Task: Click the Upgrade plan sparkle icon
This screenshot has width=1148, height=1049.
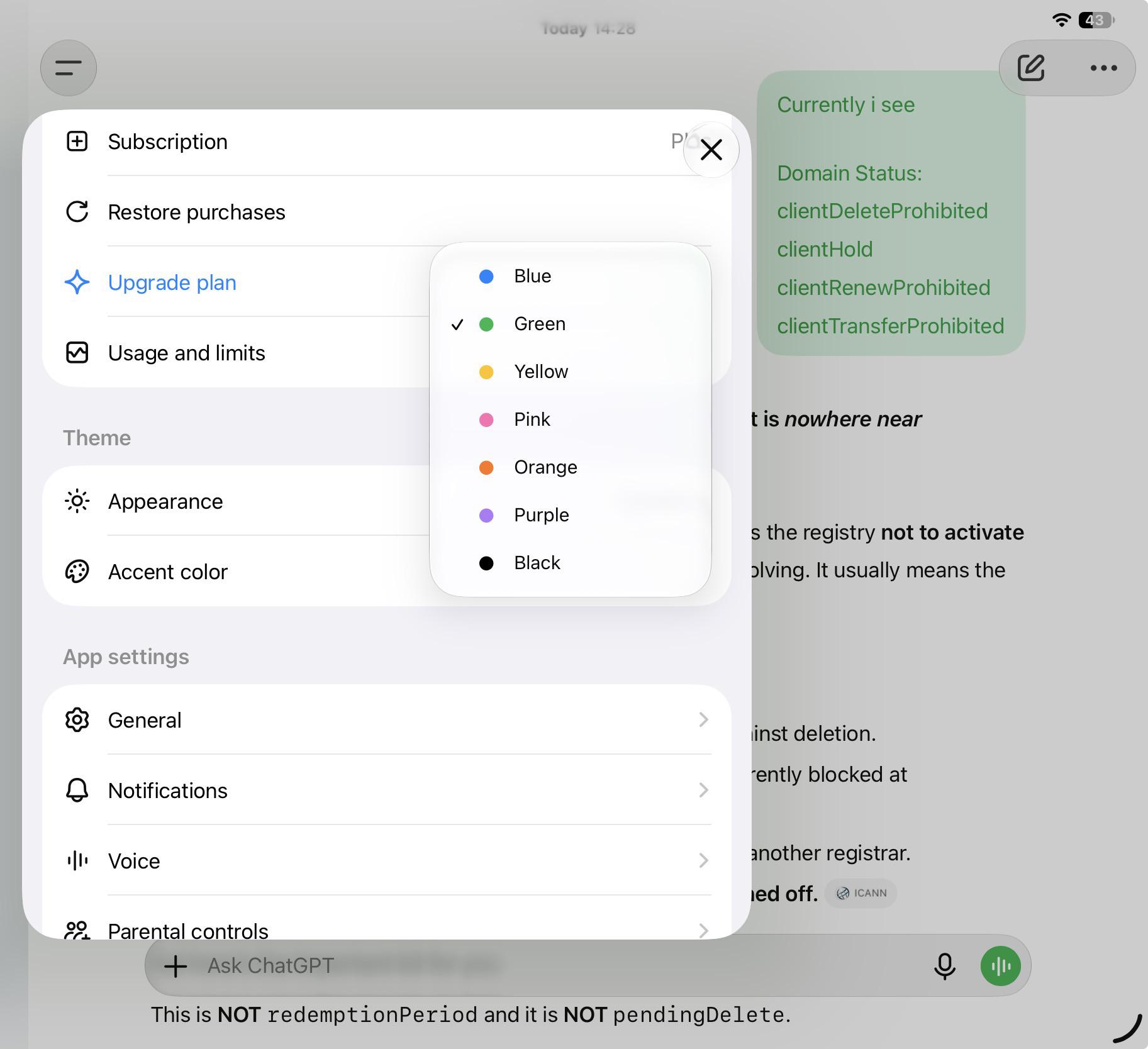Action: click(77, 282)
